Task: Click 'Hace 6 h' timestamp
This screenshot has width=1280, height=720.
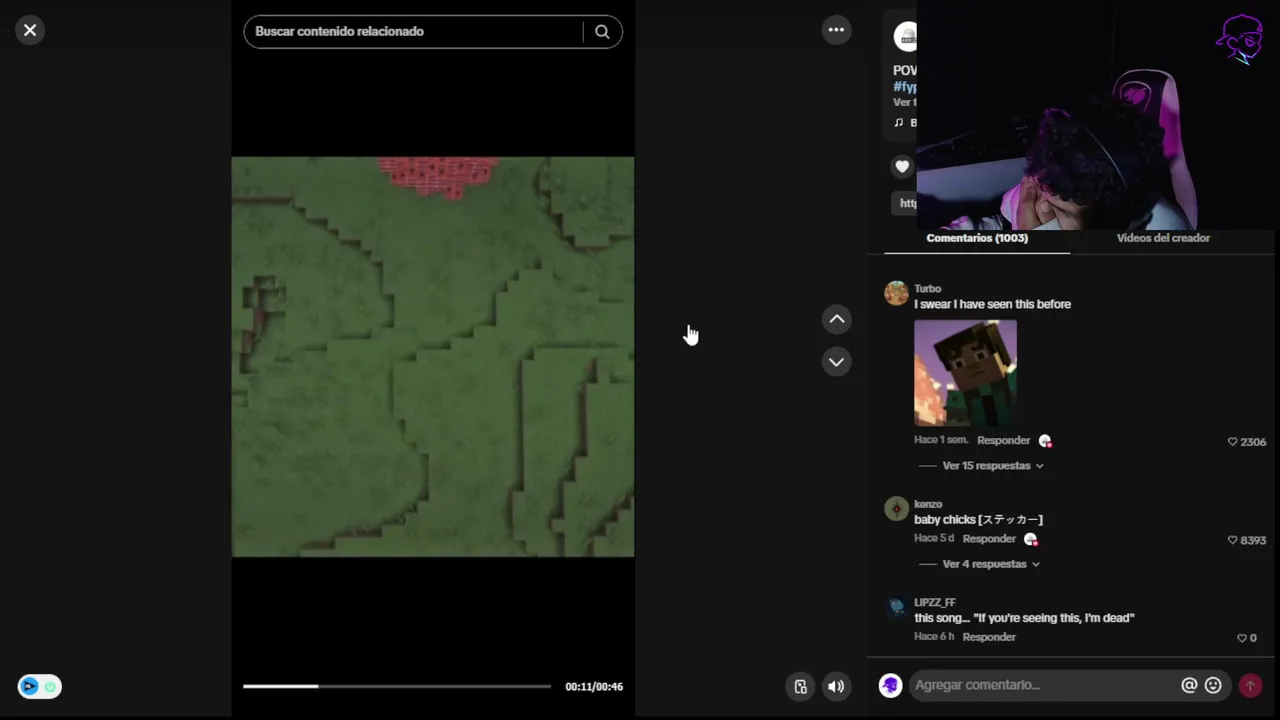Action: (934, 637)
